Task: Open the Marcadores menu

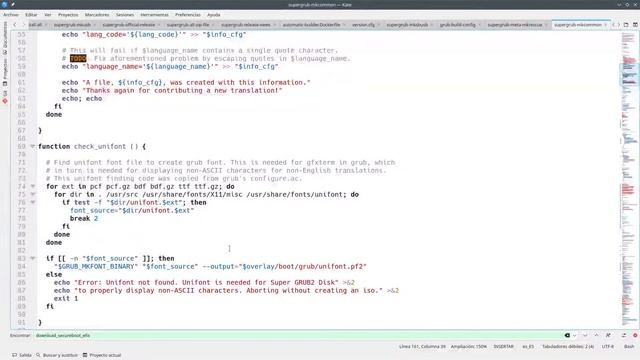Action: point(97,15)
